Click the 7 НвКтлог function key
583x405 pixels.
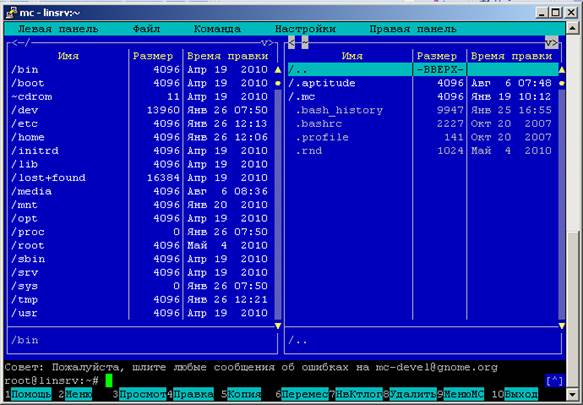tap(356, 394)
